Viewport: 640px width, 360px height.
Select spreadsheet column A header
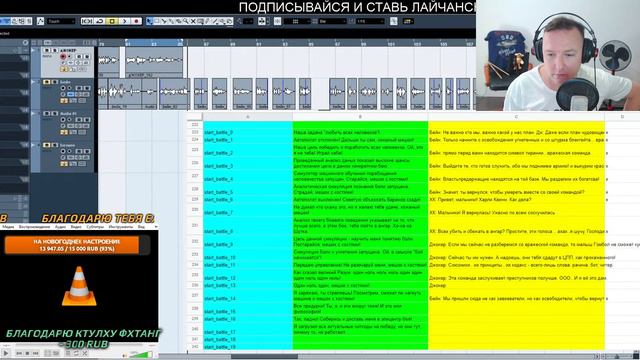pyautogui.click(x=248, y=117)
